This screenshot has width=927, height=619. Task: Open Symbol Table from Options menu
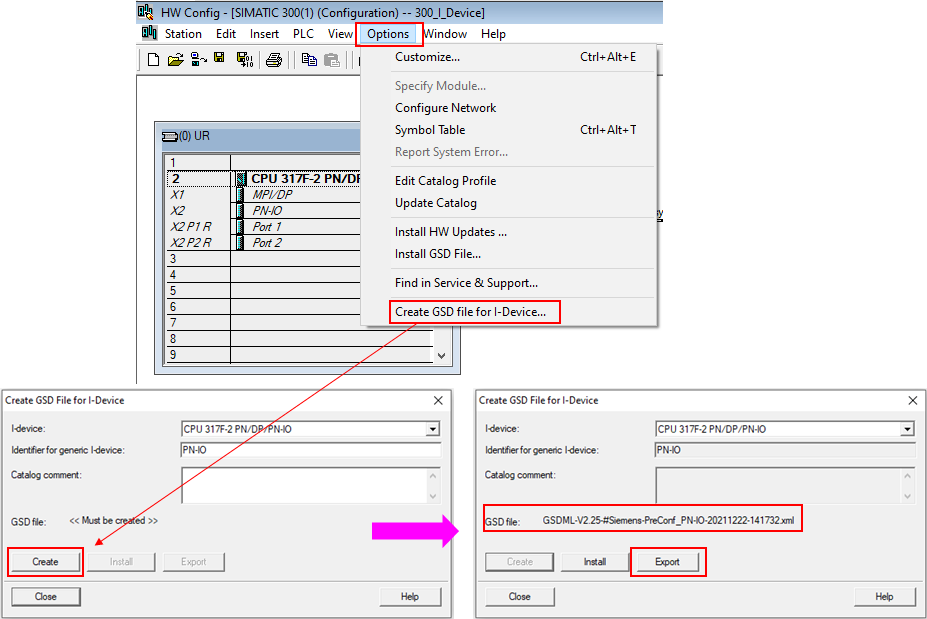[x=509, y=129]
